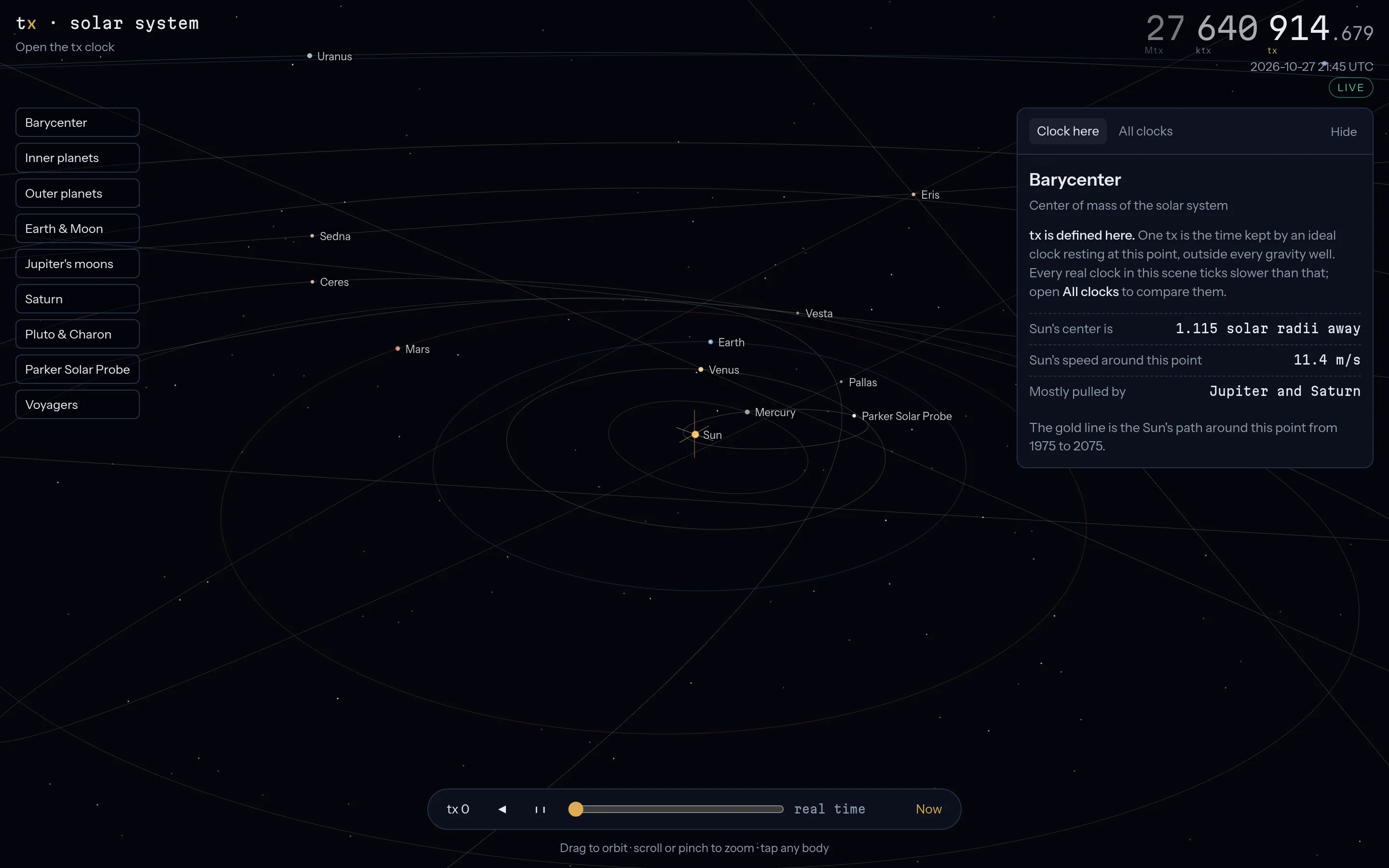Select the Pallas asteroid marker
This screenshot has height=868, width=1389.
[x=842, y=382]
